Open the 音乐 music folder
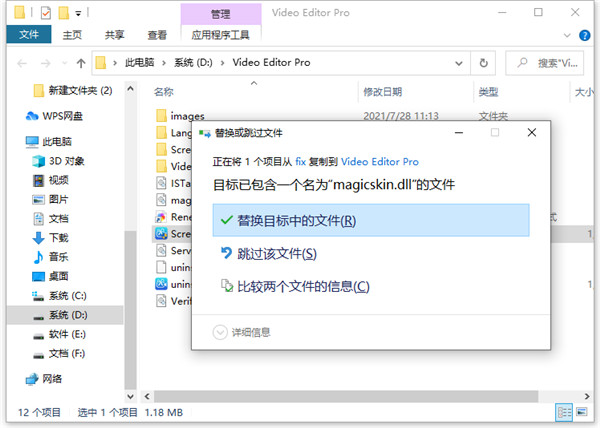The width and height of the screenshot is (600, 428). pos(59,257)
